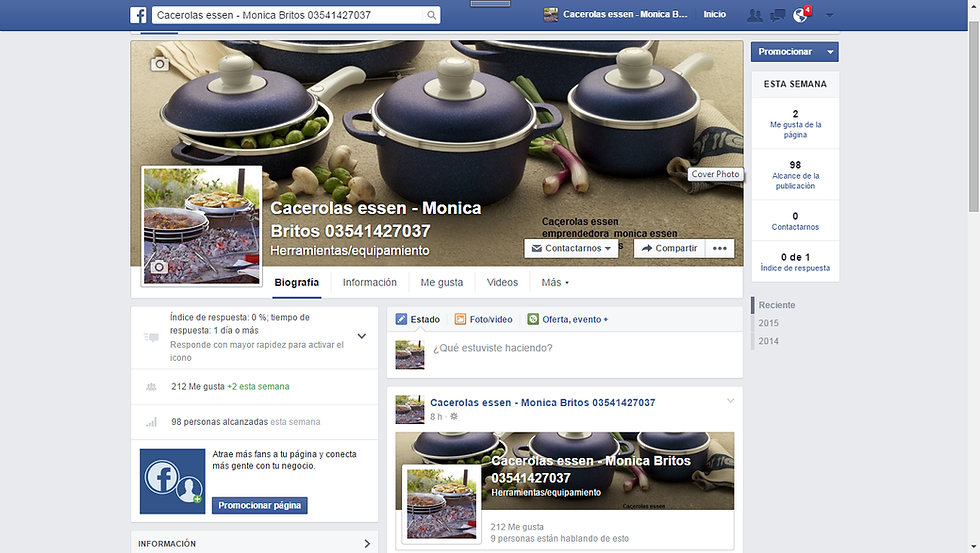Click privacy gear icon beside 8 h

click(x=454, y=416)
